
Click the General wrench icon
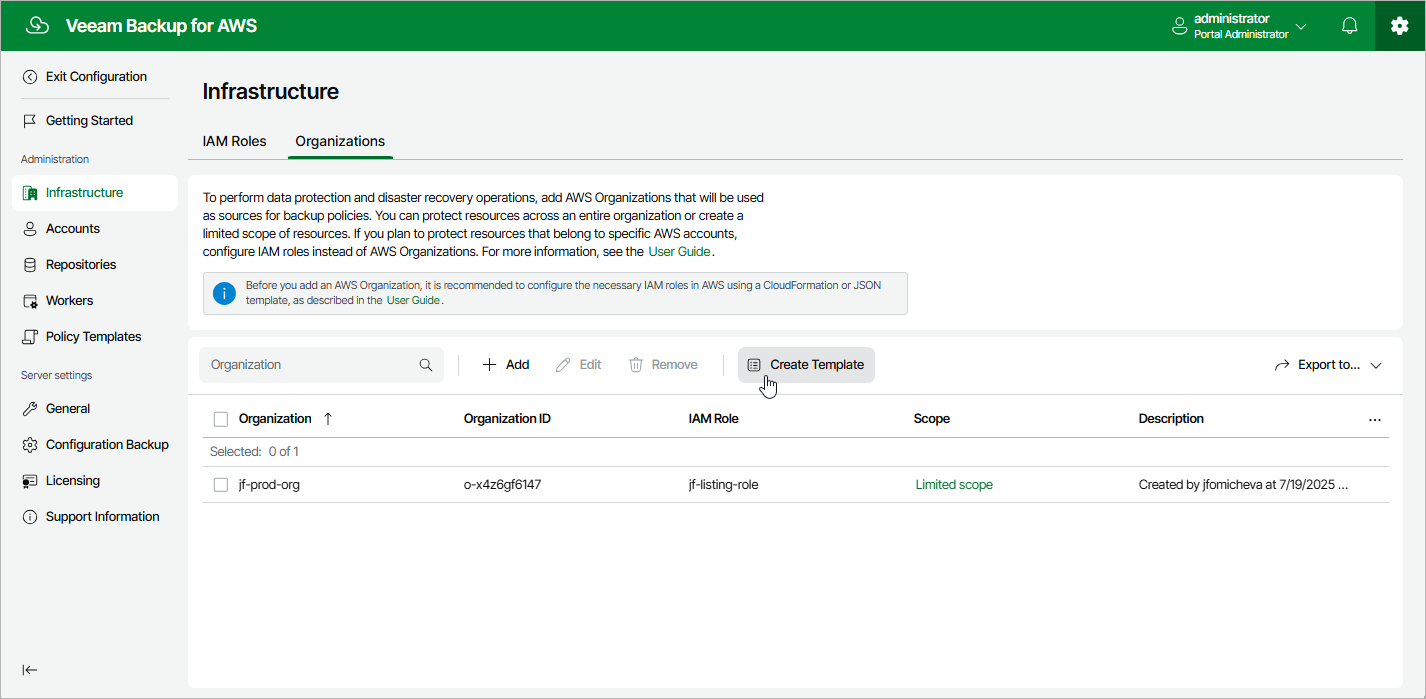[30, 409]
